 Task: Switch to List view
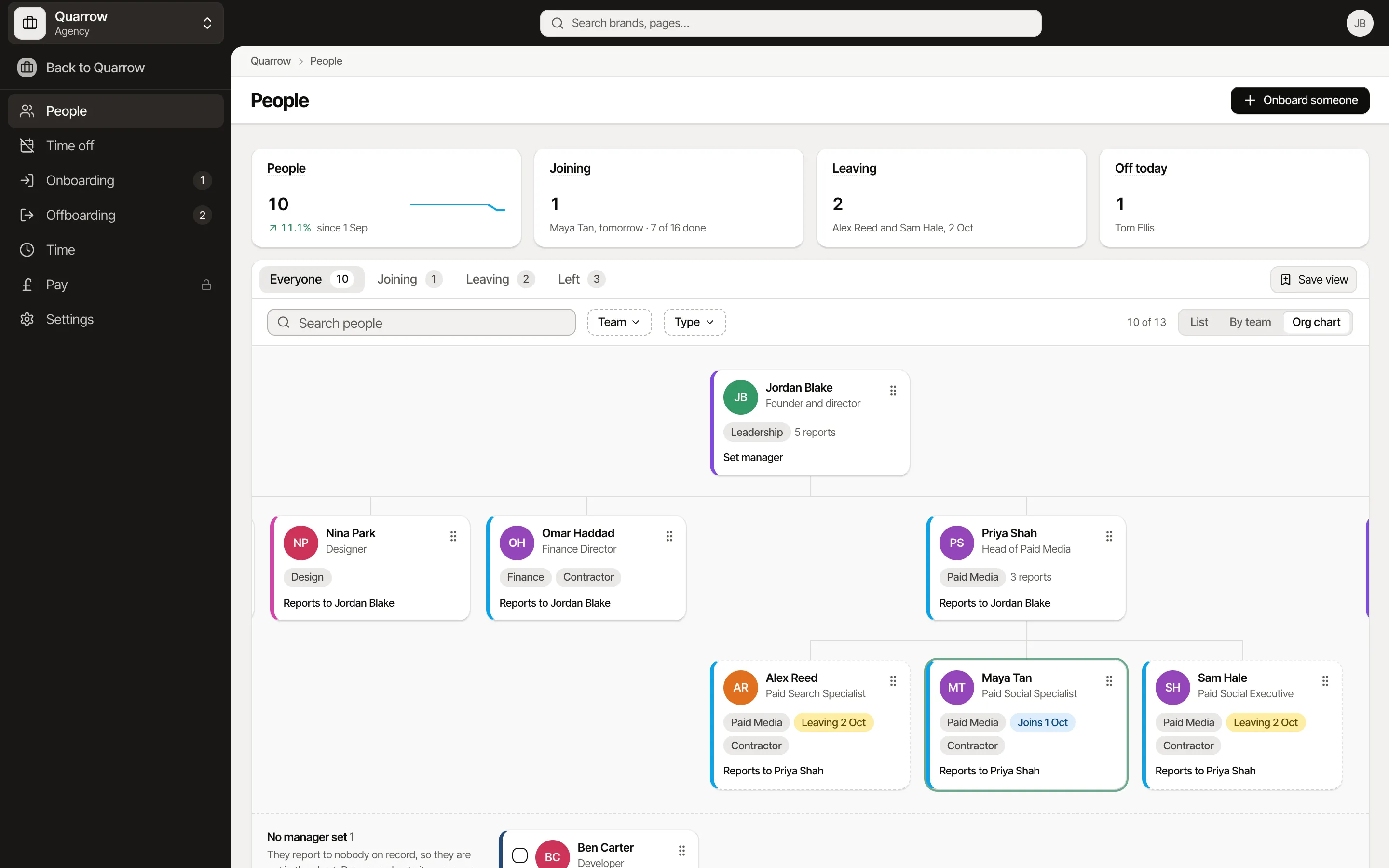tap(1199, 322)
